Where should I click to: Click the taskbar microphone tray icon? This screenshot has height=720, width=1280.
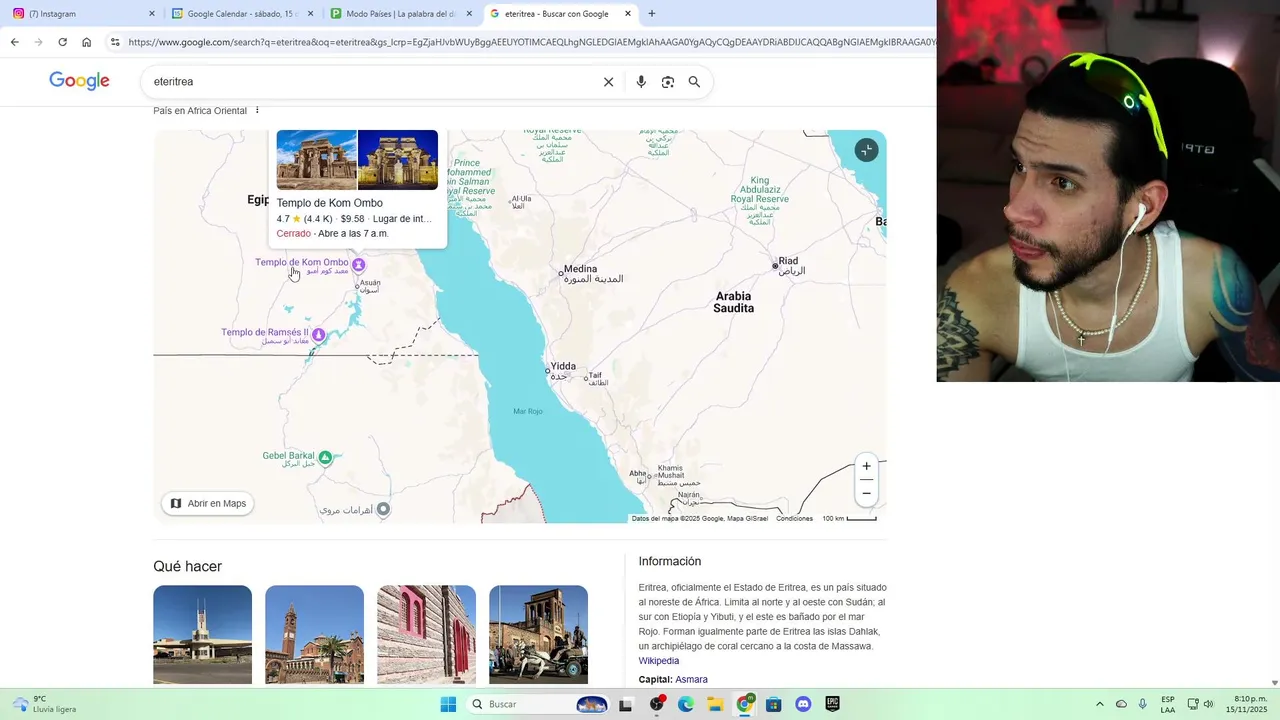click(x=1142, y=704)
